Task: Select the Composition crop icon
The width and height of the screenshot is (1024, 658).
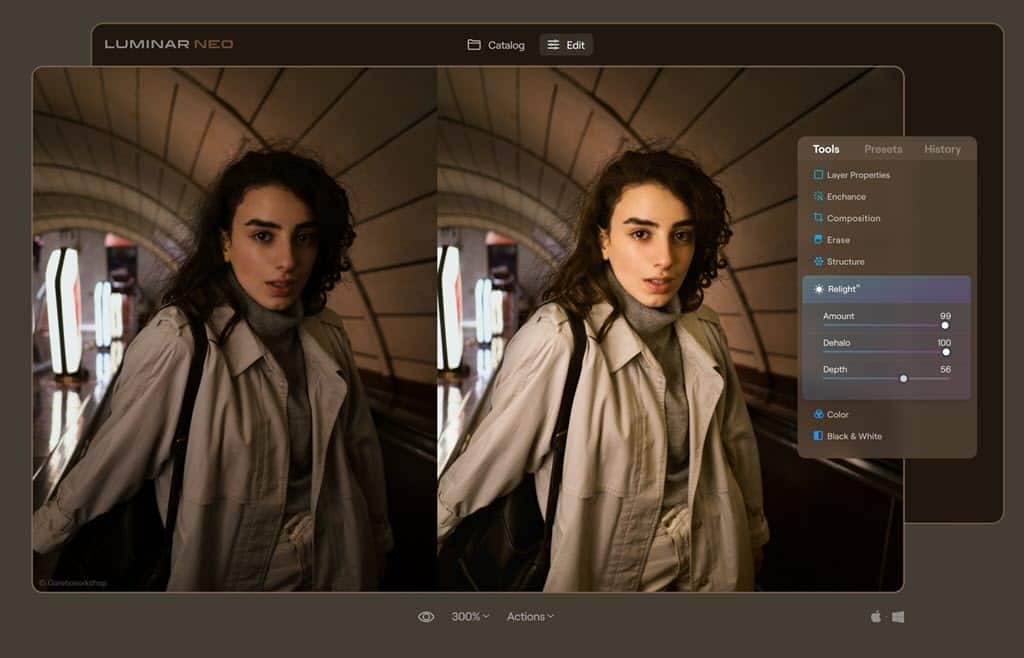Action: [x=818, y=218]
